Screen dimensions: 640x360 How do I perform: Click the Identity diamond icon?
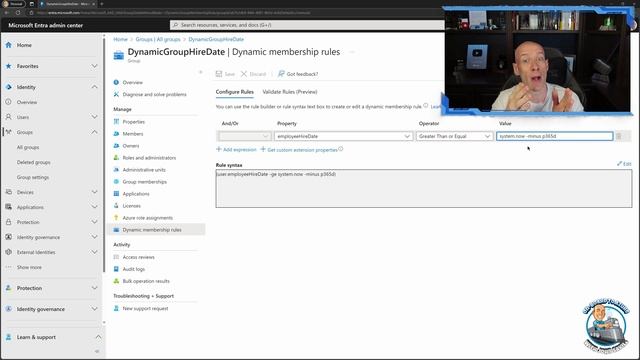tap(9, 87)
